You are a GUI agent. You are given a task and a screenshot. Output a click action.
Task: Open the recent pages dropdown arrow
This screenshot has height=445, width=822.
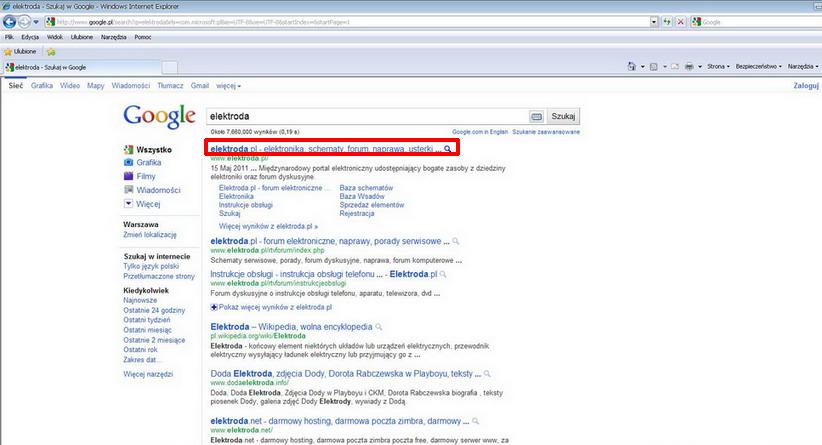click(x=36, y=22)
